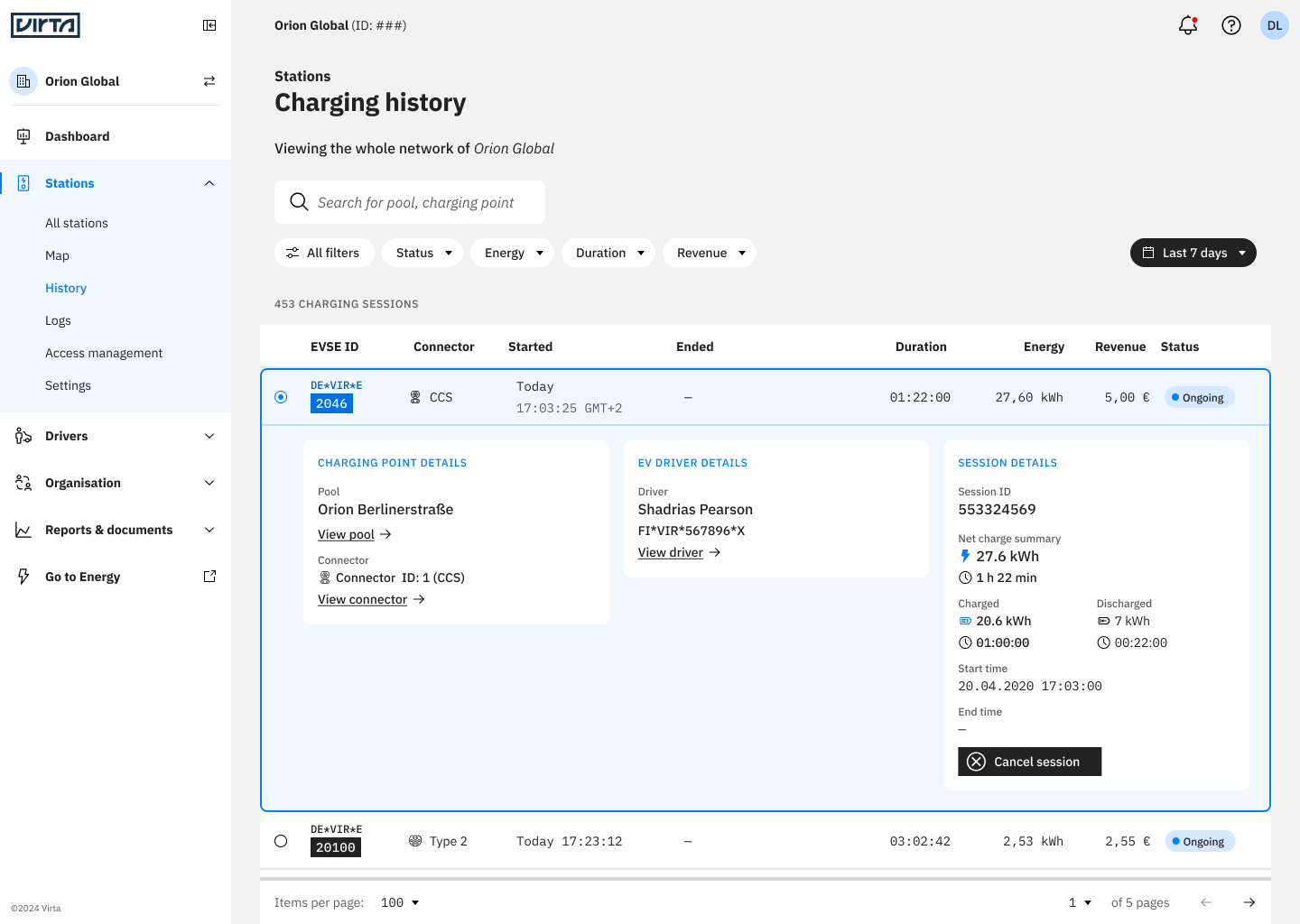This screenshot has height=924, width=1300.
Task: Collapse the Stations menu chevron
Action: pos(209,183)
